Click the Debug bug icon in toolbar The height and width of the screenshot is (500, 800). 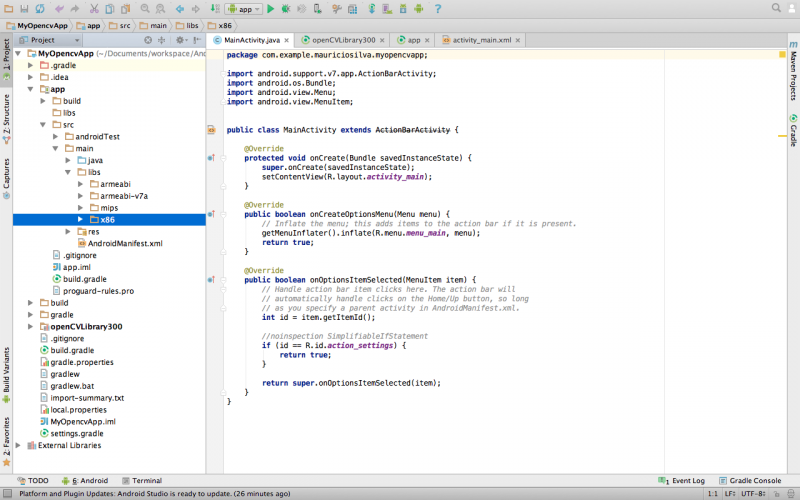click(286, 8)
